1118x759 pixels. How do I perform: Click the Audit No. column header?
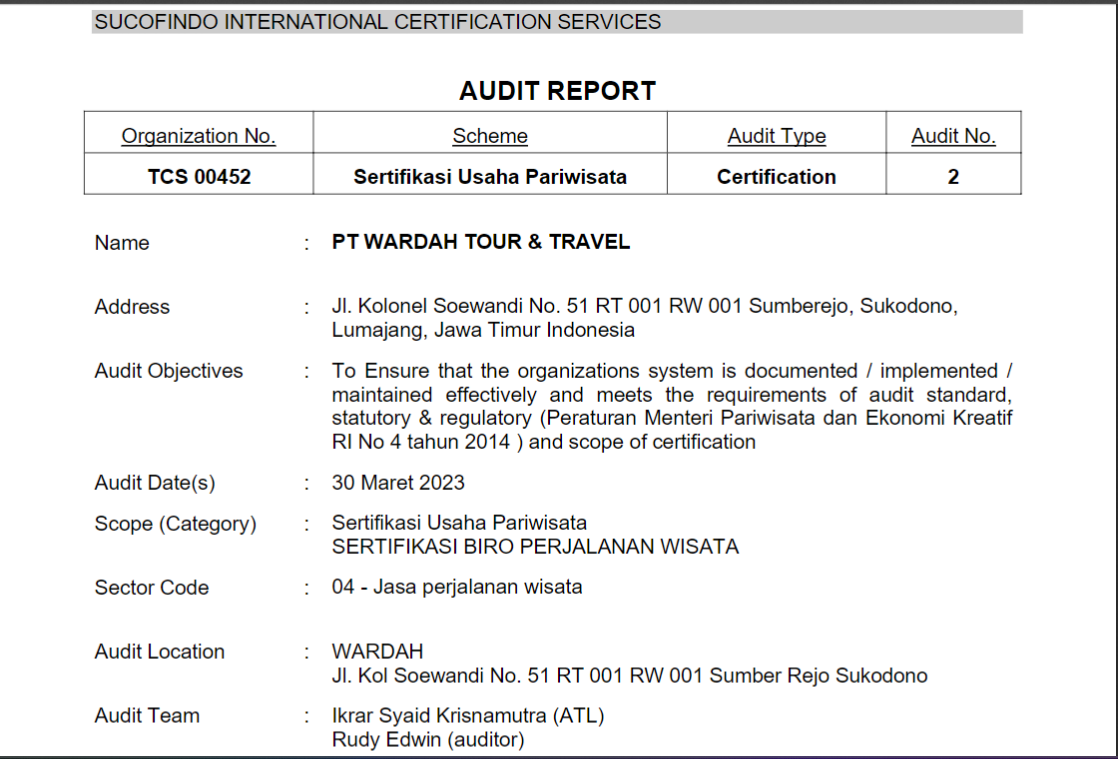tap(953, 136)
